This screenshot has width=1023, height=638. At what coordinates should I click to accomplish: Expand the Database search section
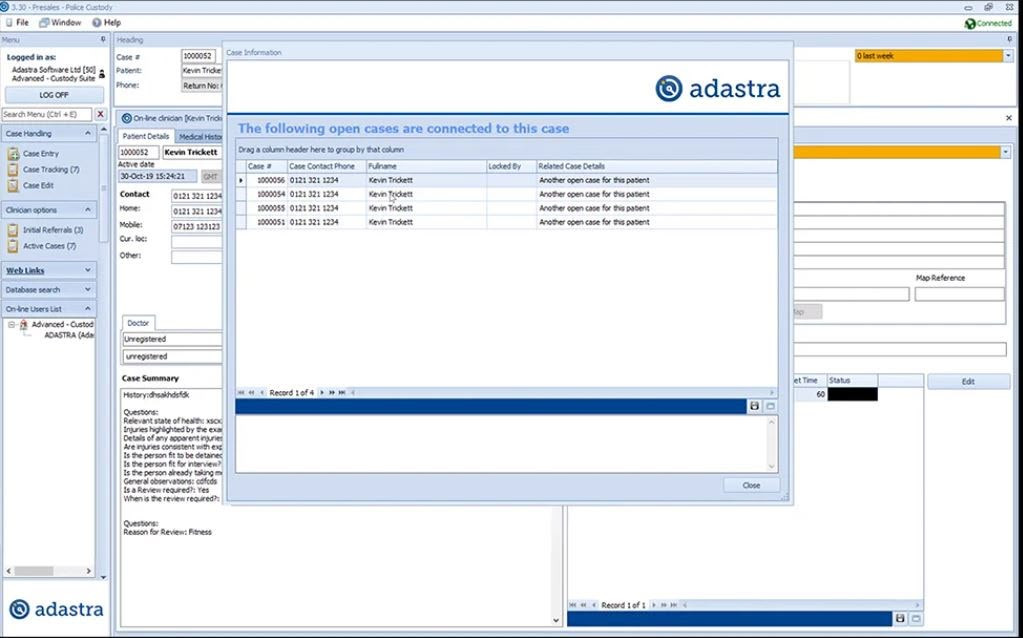pyautogui.click(x=87, y=290)
